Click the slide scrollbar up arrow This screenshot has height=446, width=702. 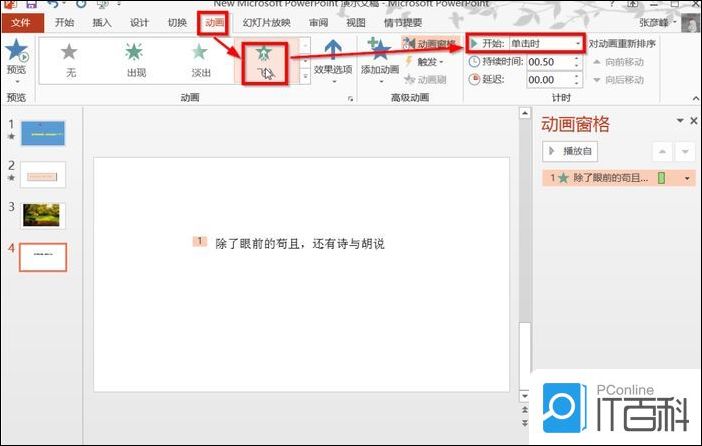(x=525, y=113)
